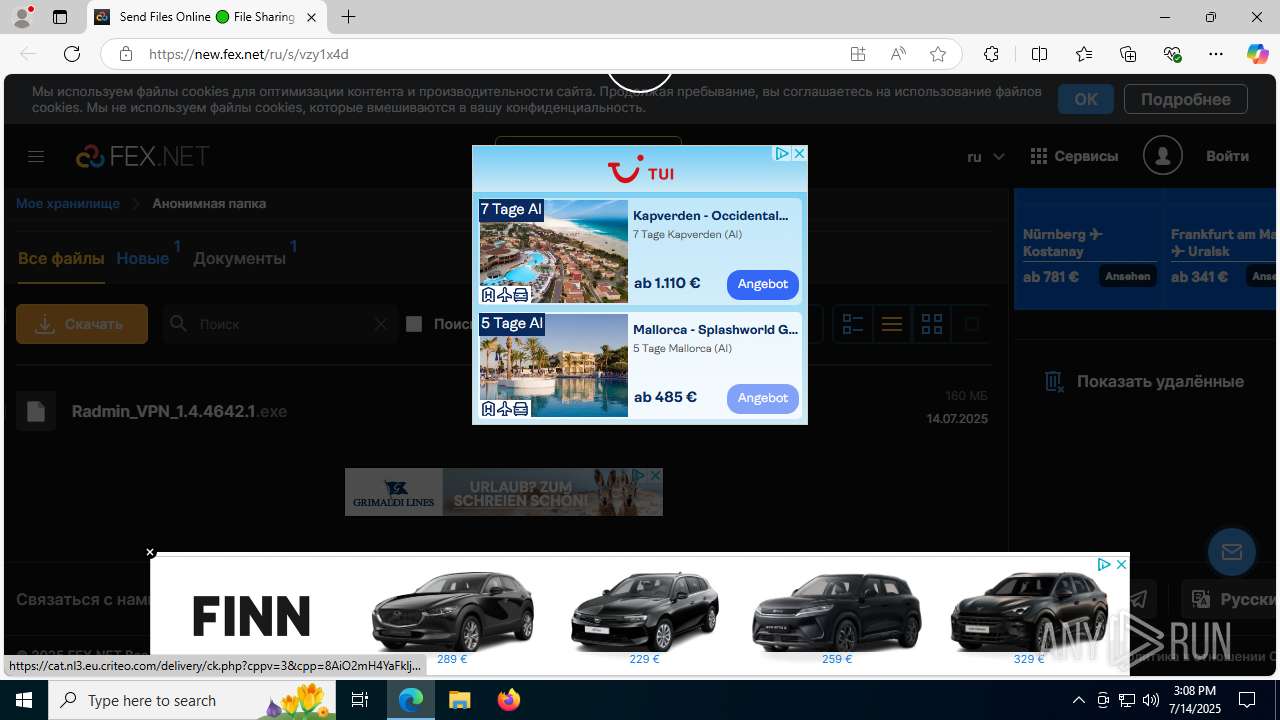Open the app available icon in address bar
Image resolution: width=1280 pixels, height=720 pixels.
(858, 54)
